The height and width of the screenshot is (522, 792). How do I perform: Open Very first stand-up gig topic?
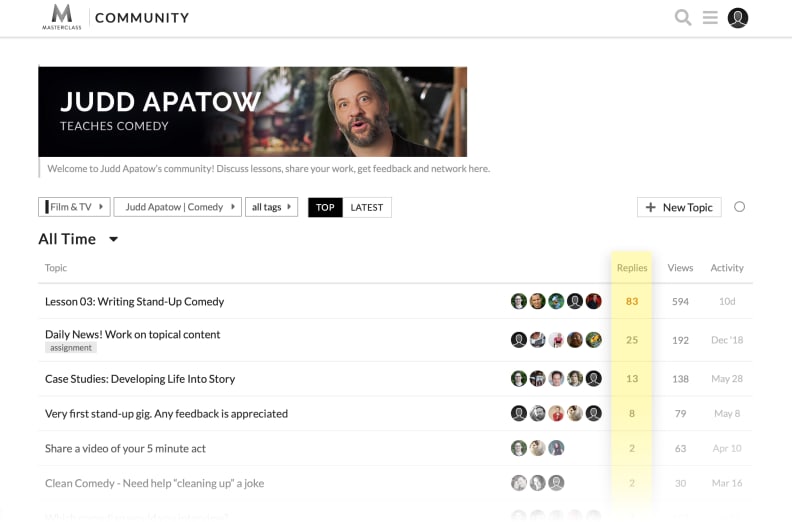[166, 414]
